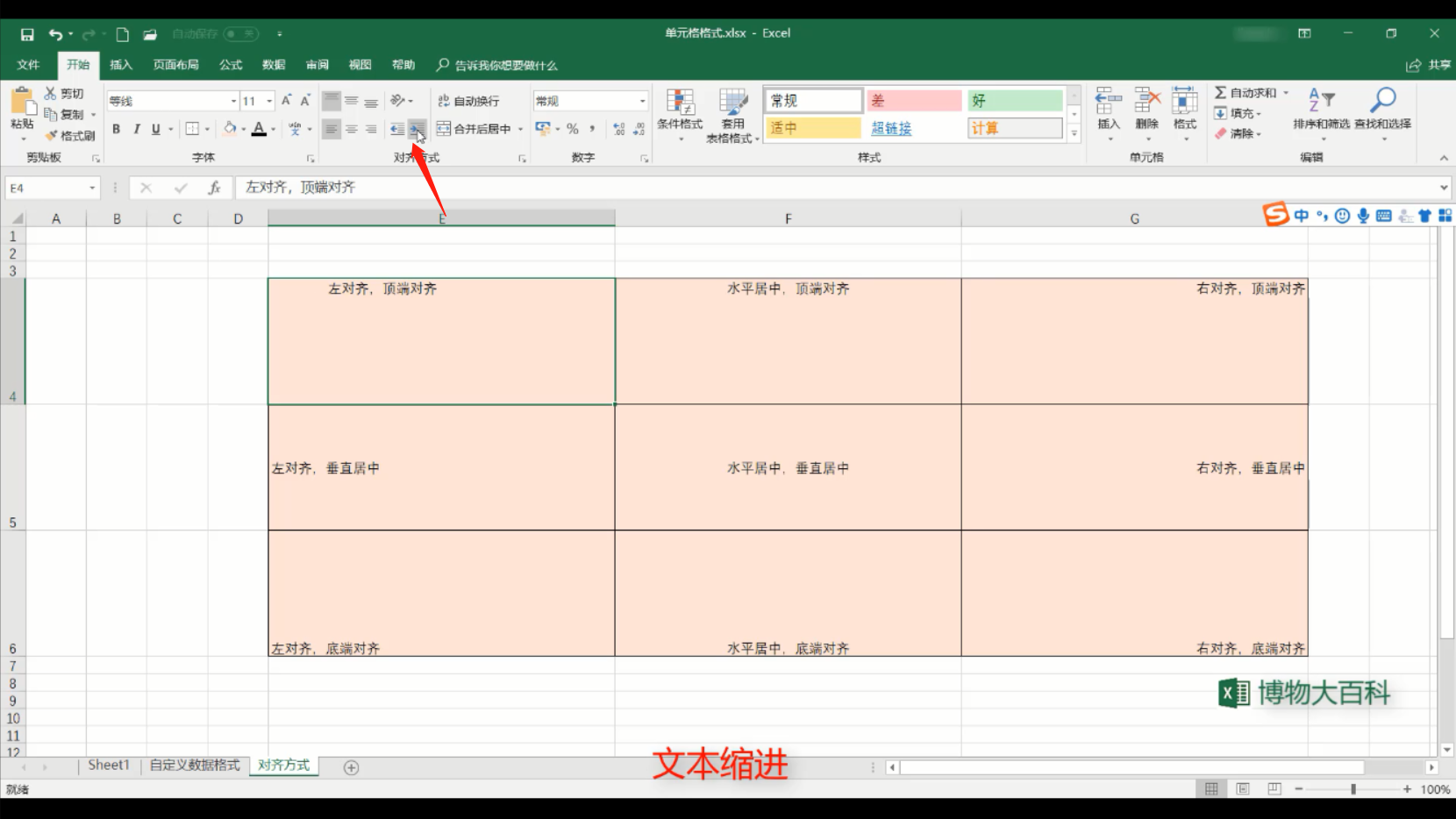Toggle Underline formatting
Image resolution: width=1456 pixels, height=819 pixels.
tap(156, 129)
